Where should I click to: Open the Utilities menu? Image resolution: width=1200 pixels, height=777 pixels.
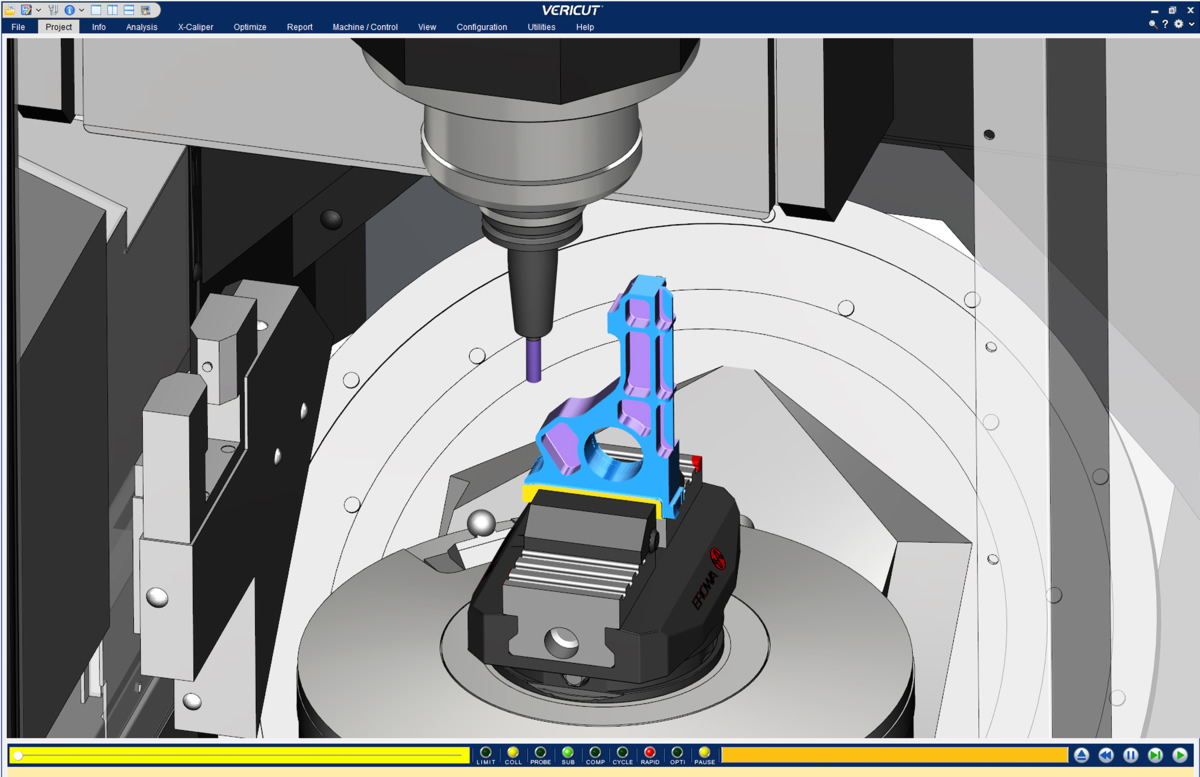541,27
